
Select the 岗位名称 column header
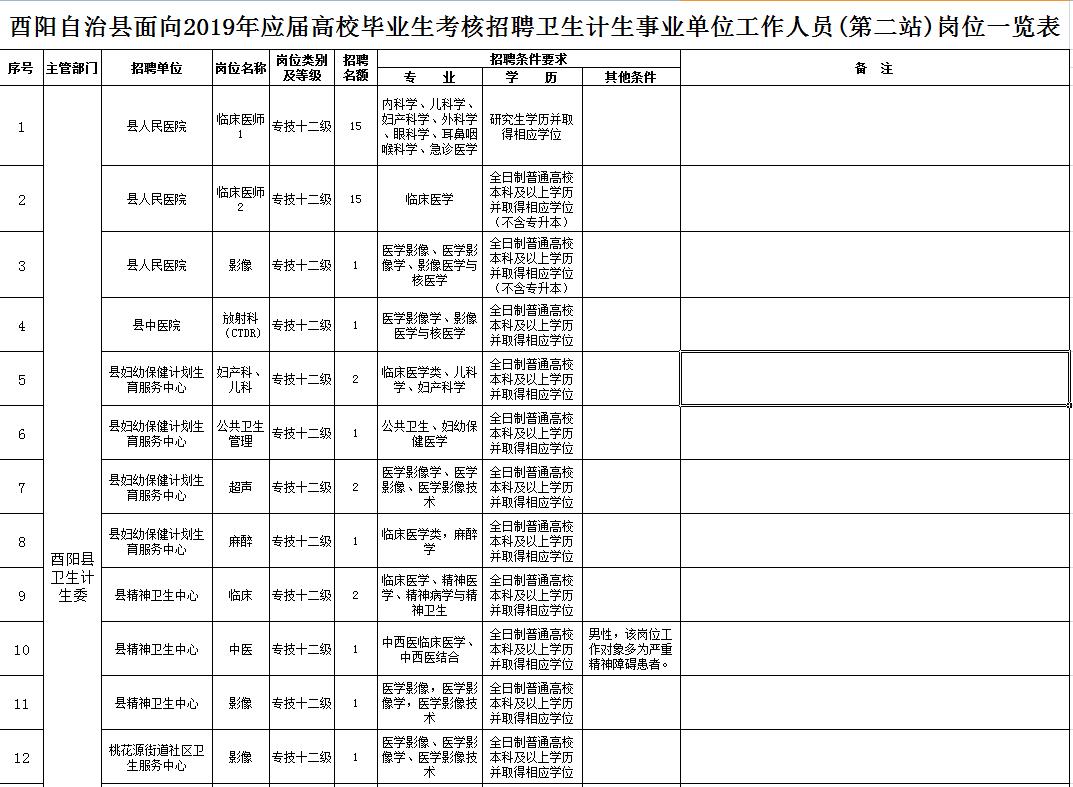click(240, 68)
